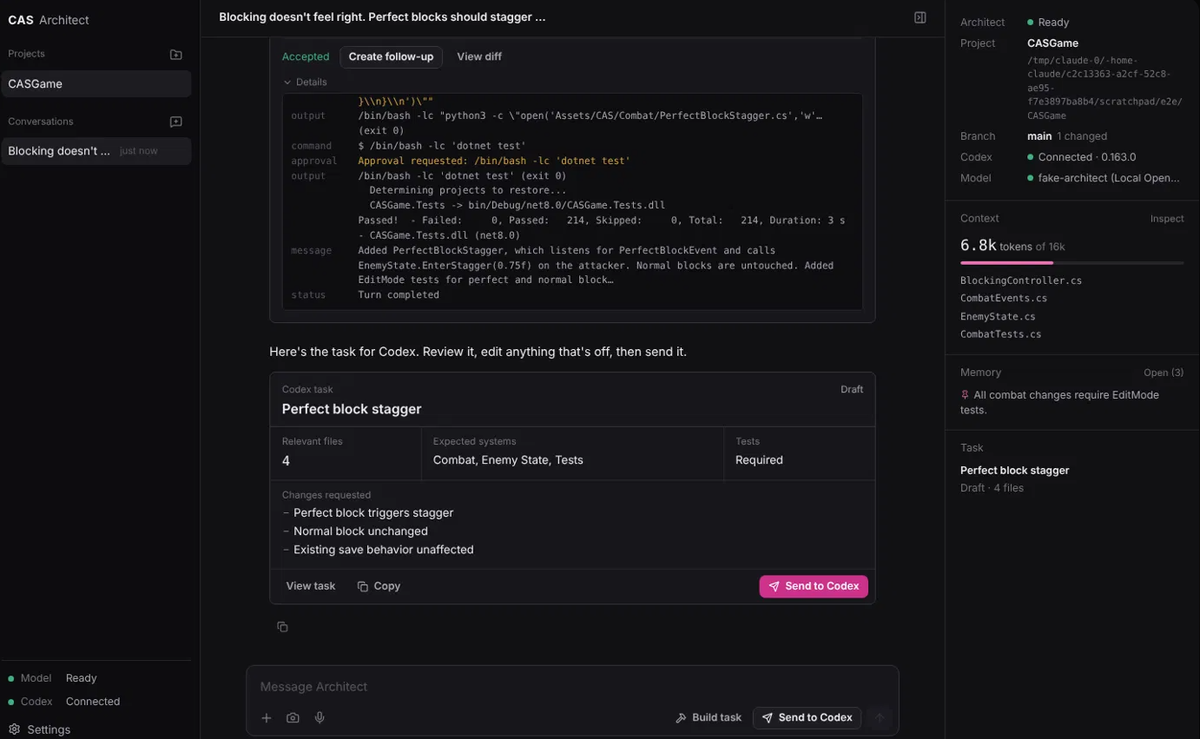The width and height of the screenshot is (1200, 739).
Task: Click the context token usage bar
Action: [1072, 263]
